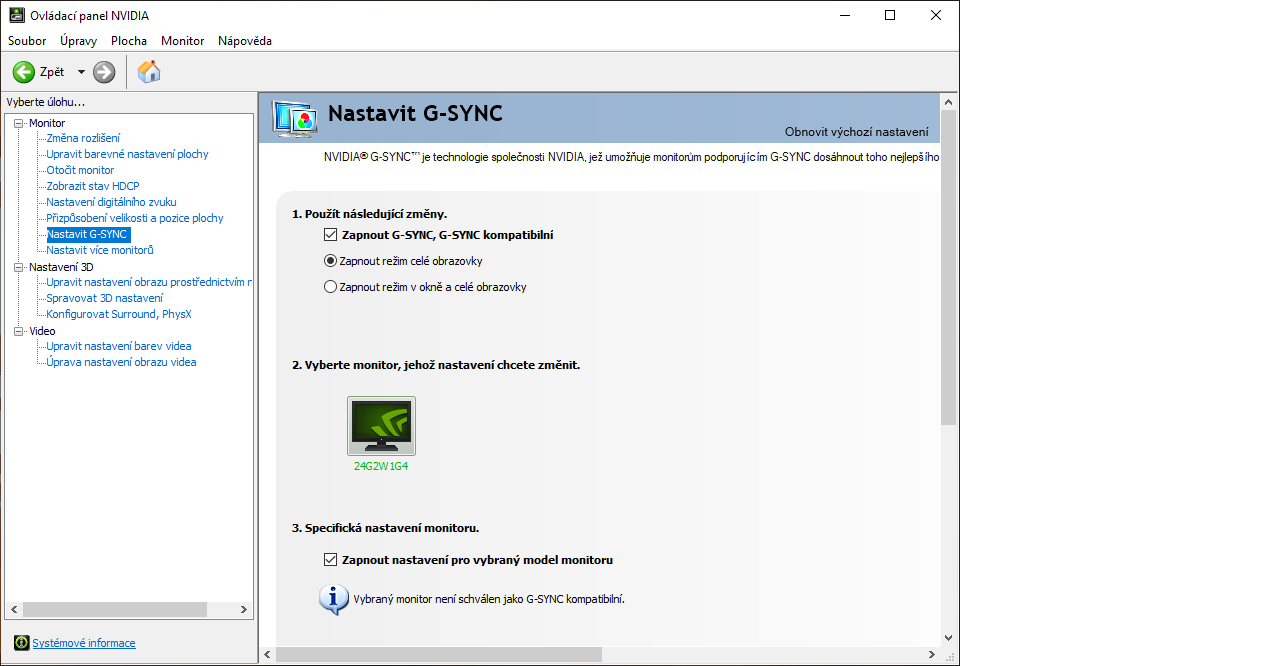Collapse the Nastavení 3D tree group
Image resolution: width=1282 pixels, height=666 pixels.
click(x=18, y=267)
